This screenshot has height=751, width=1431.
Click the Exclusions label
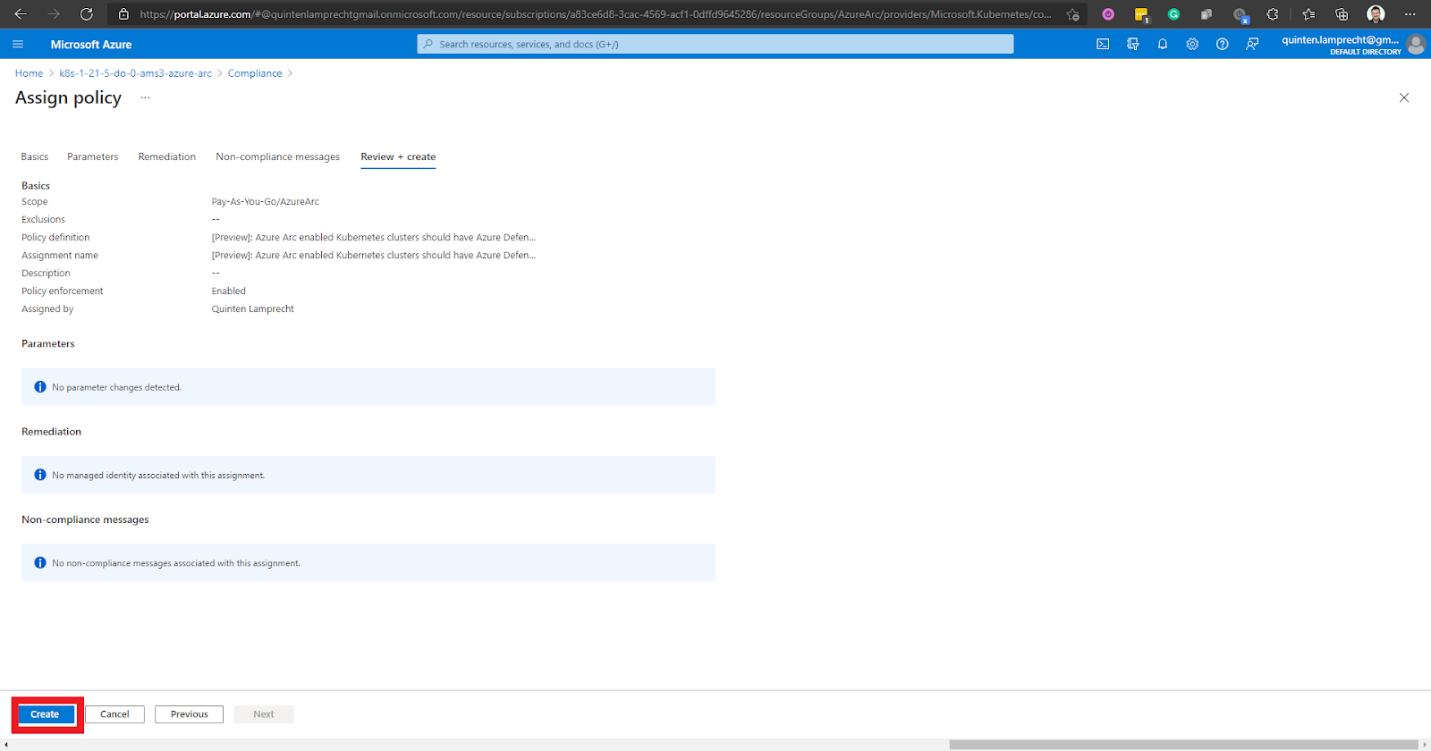pyautogui.click(x=43, y=219)
